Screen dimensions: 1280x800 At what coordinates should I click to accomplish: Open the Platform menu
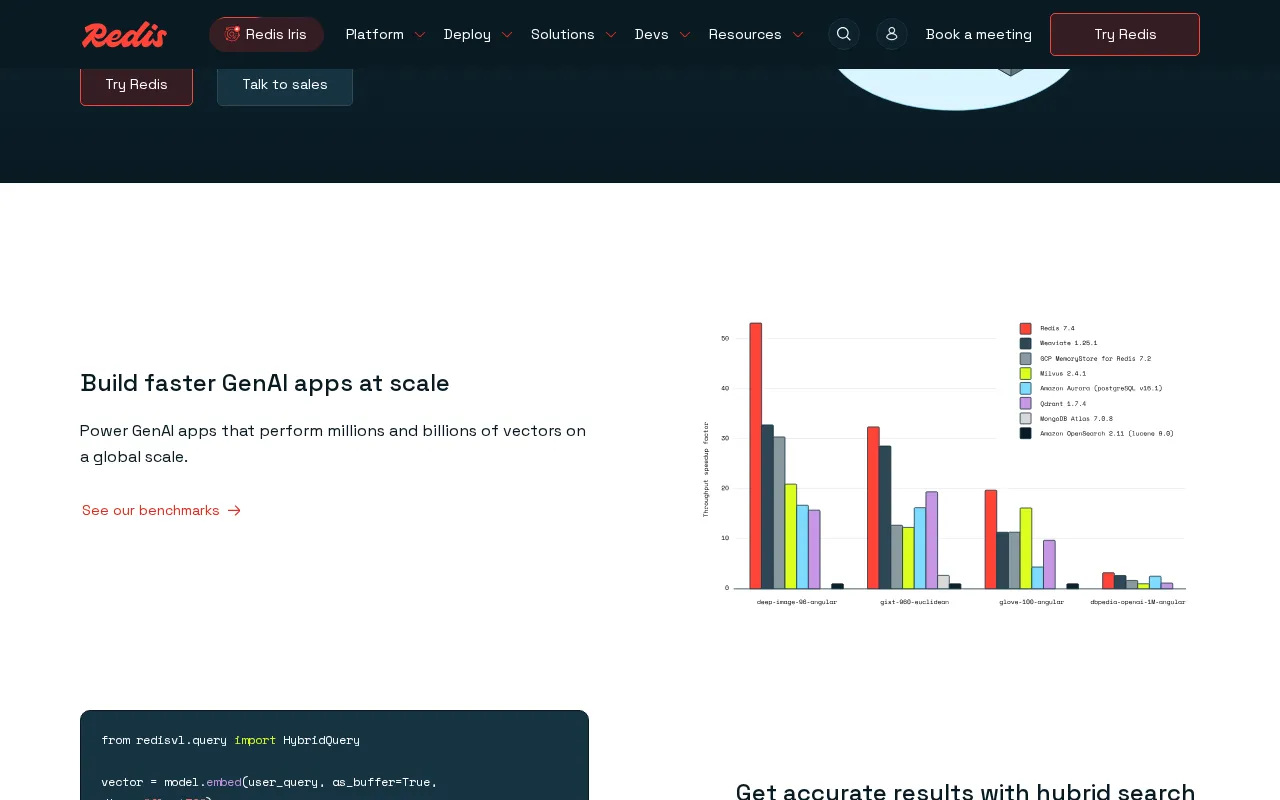tap(385, 34)
